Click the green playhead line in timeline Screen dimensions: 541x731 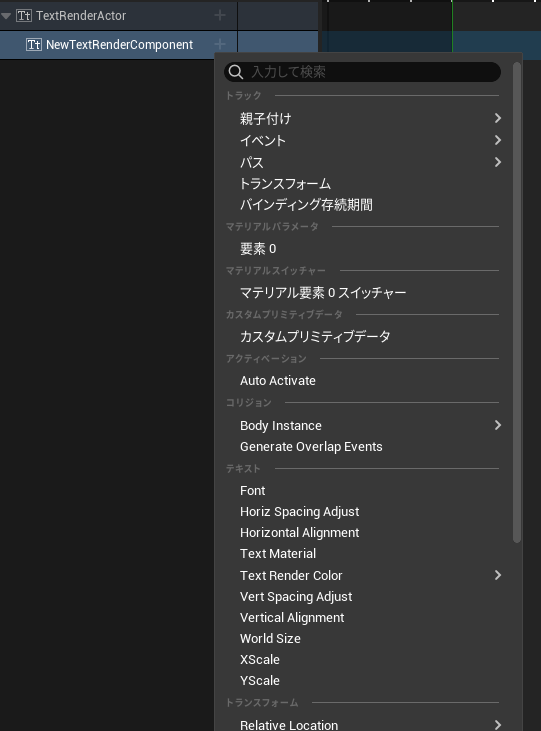(452, 26)
